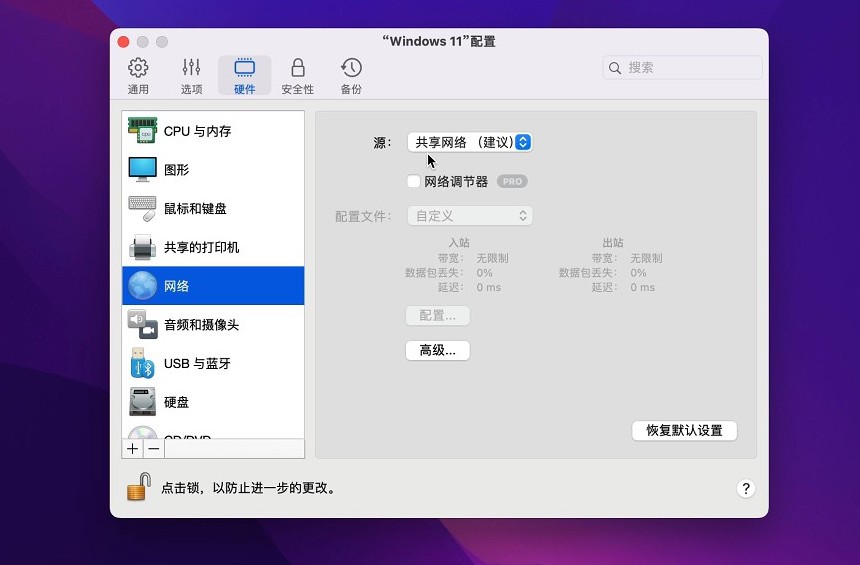Viewport: 860px width, 565px height.
Task: Select the 硬件 (Hardware) tab
Action: [244, 76]
